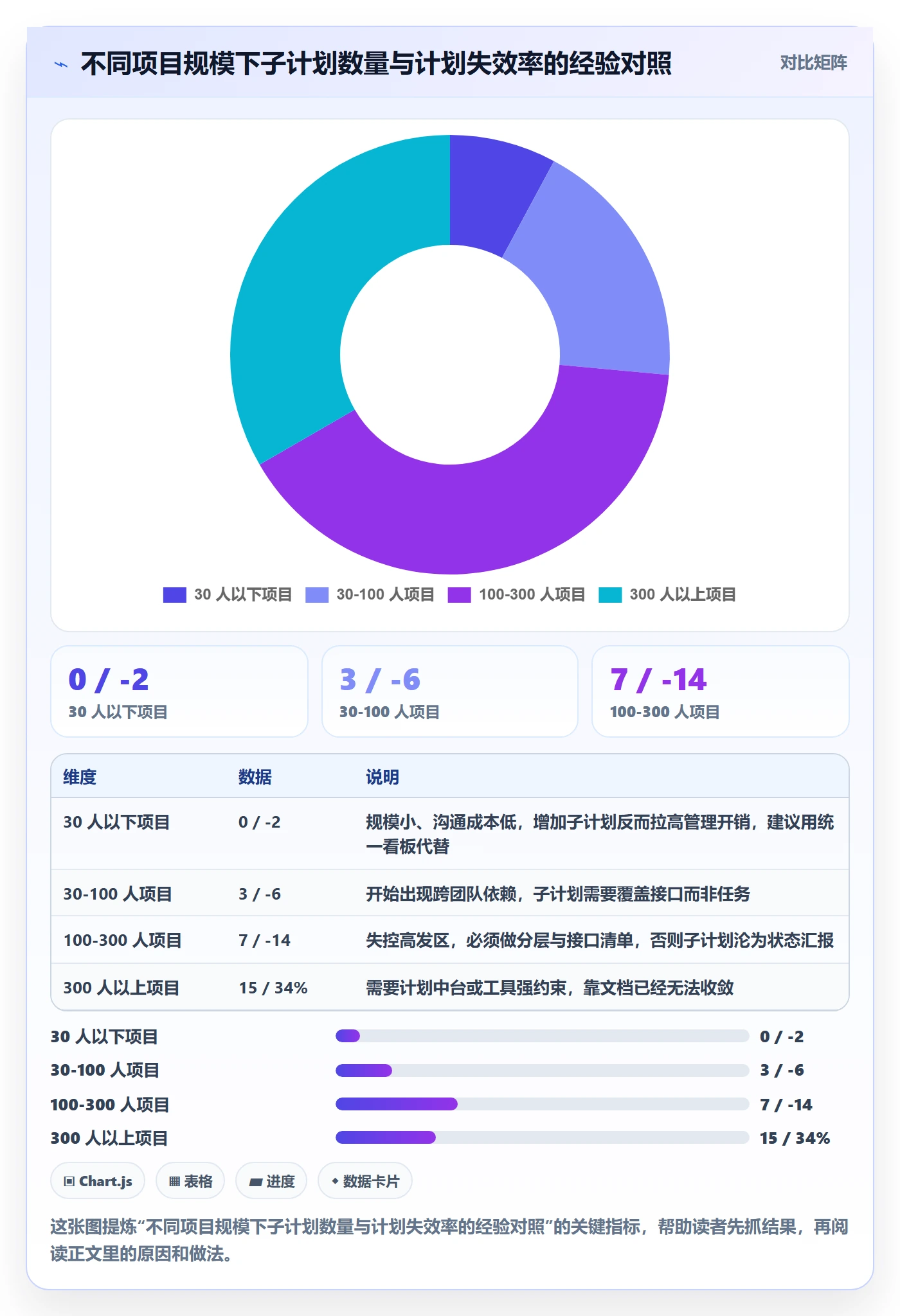Image resolution: width=900 pixels, height=1316 pixels.
Task: Select the 3 / -6 data card
Action: (450, 691)
